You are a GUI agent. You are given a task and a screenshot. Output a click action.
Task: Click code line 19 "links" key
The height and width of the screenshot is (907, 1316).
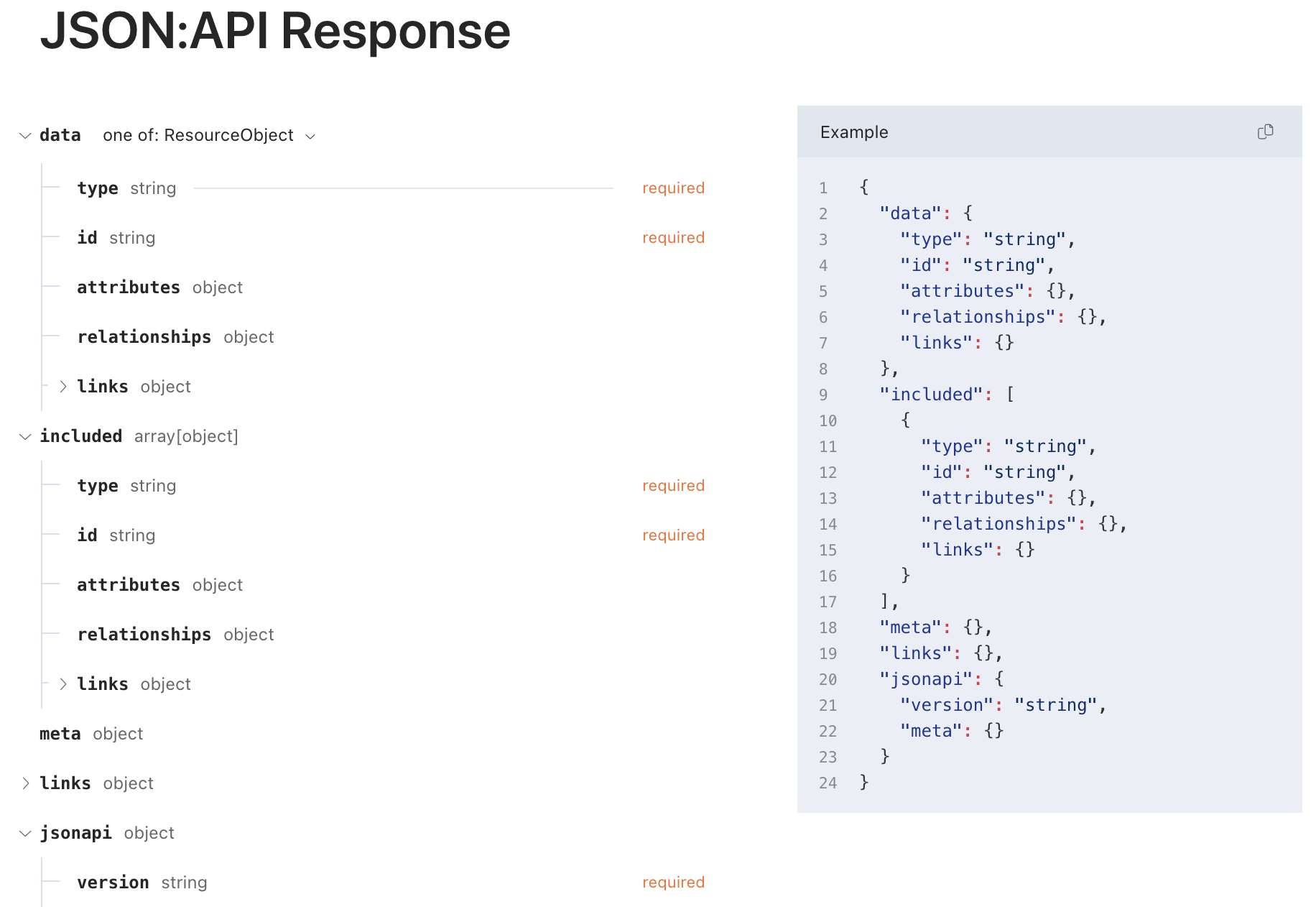pos(916,653)
